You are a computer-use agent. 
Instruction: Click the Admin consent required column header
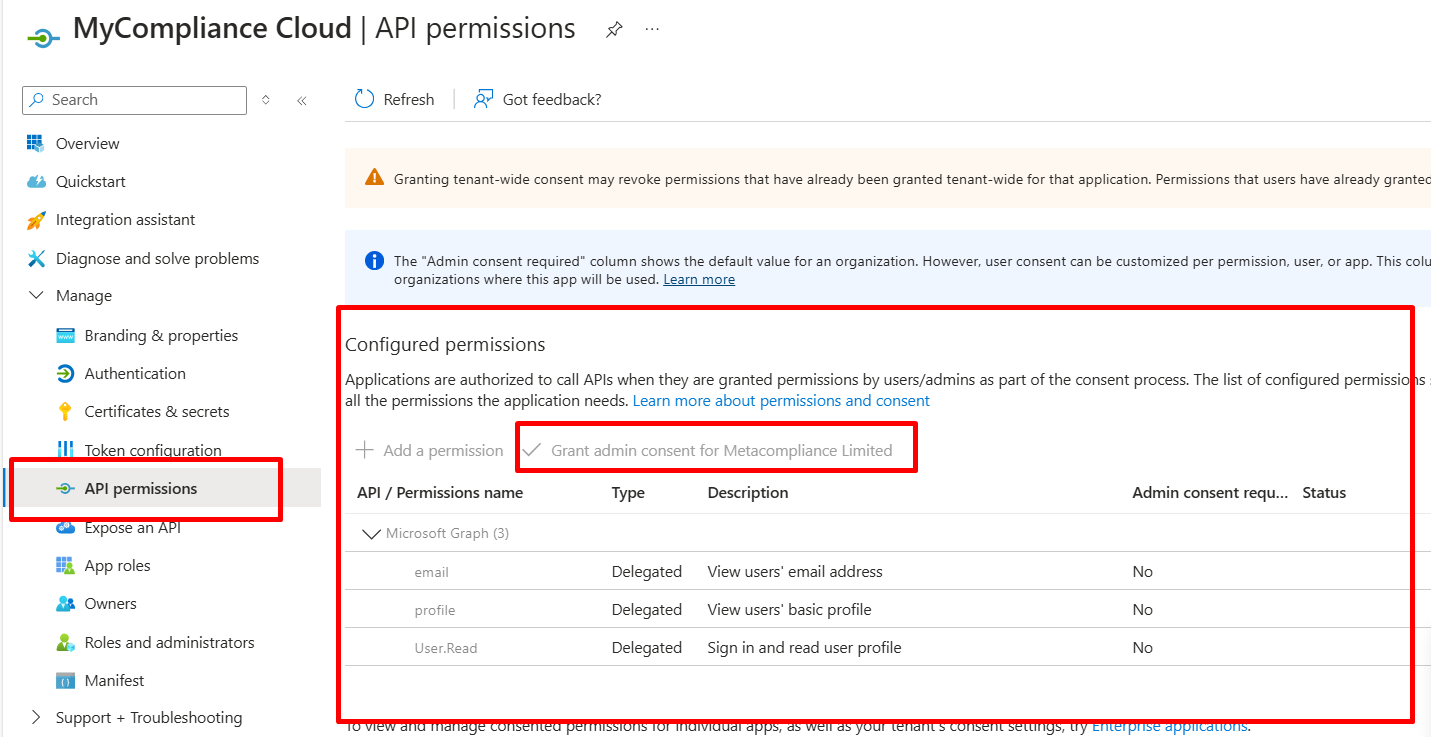pyautogui.click(x=1210, y=492)
